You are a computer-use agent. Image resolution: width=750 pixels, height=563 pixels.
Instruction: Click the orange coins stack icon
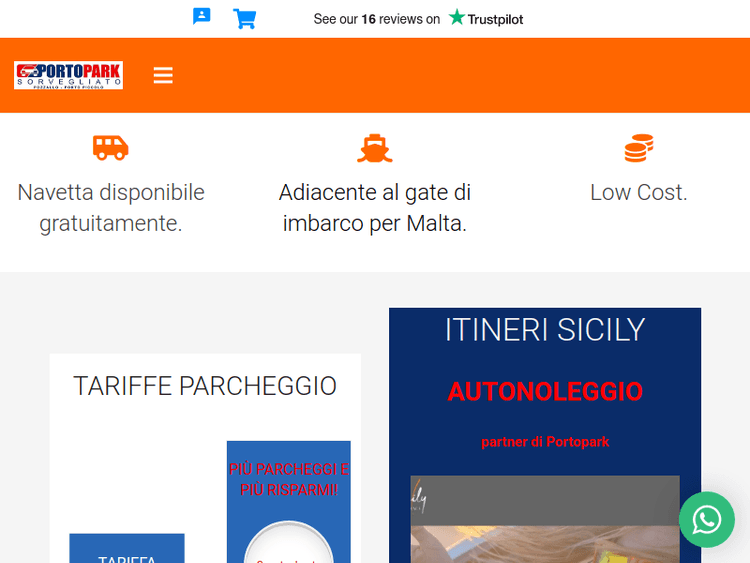pyautogui.click(x=639, y=148)
